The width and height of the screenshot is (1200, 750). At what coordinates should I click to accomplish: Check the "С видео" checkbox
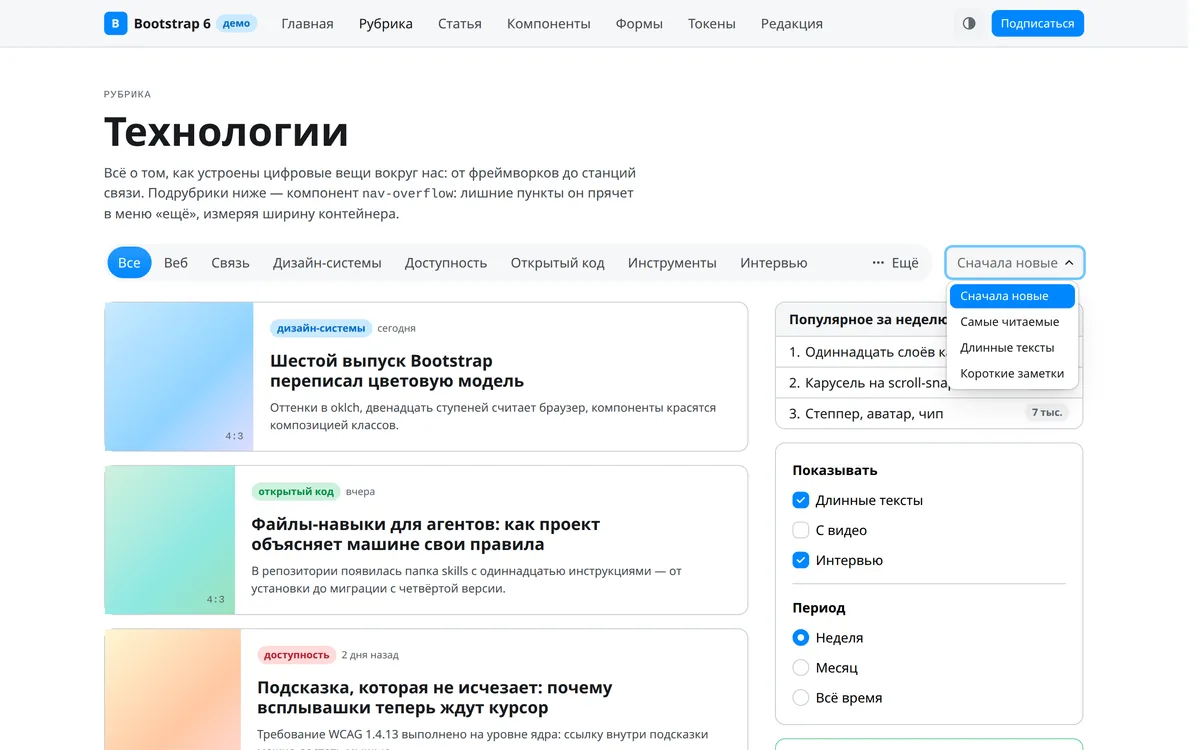click(x=800, y=530)
